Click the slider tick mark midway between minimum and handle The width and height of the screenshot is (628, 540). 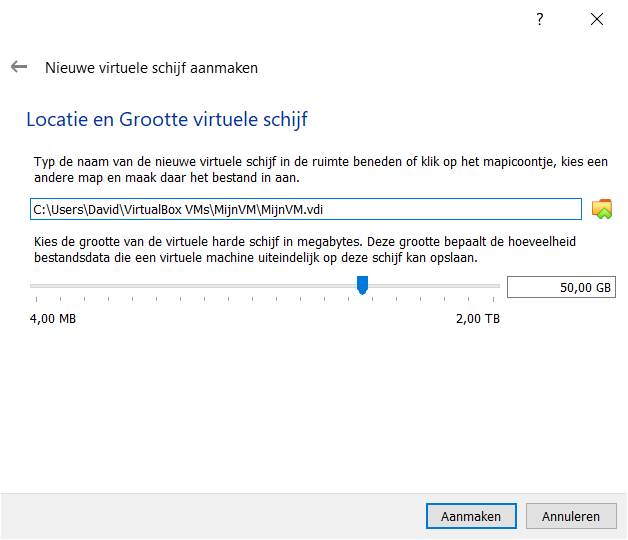pos(197,297)
